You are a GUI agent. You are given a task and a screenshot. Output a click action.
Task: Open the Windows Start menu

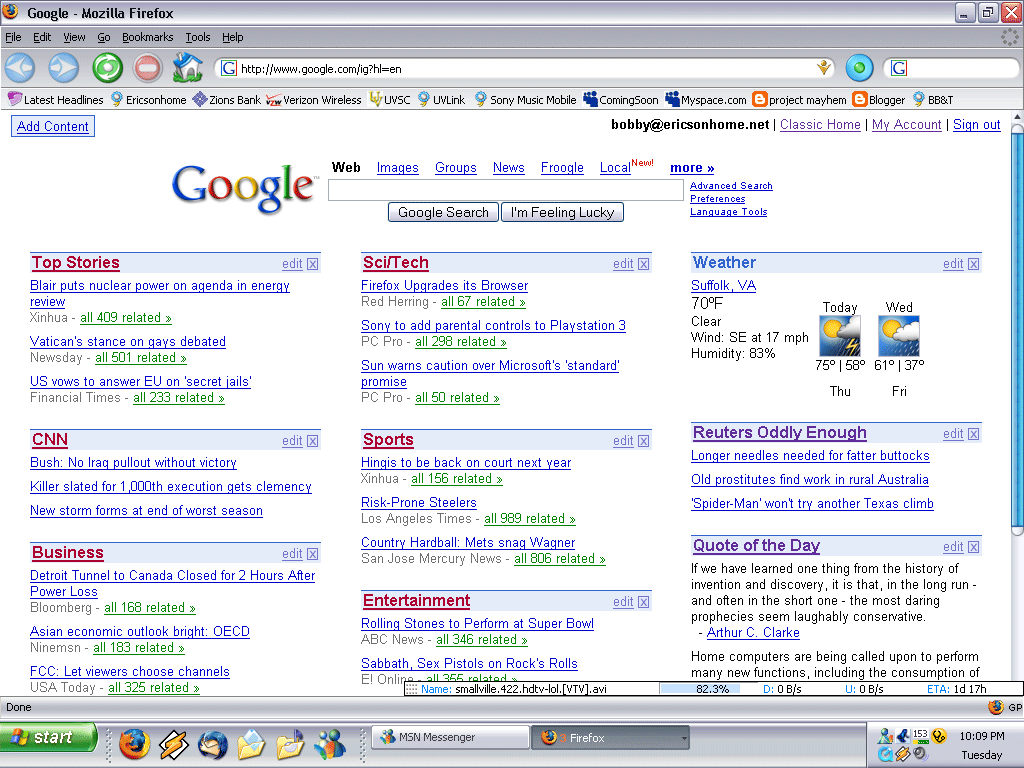coord(48,737)
